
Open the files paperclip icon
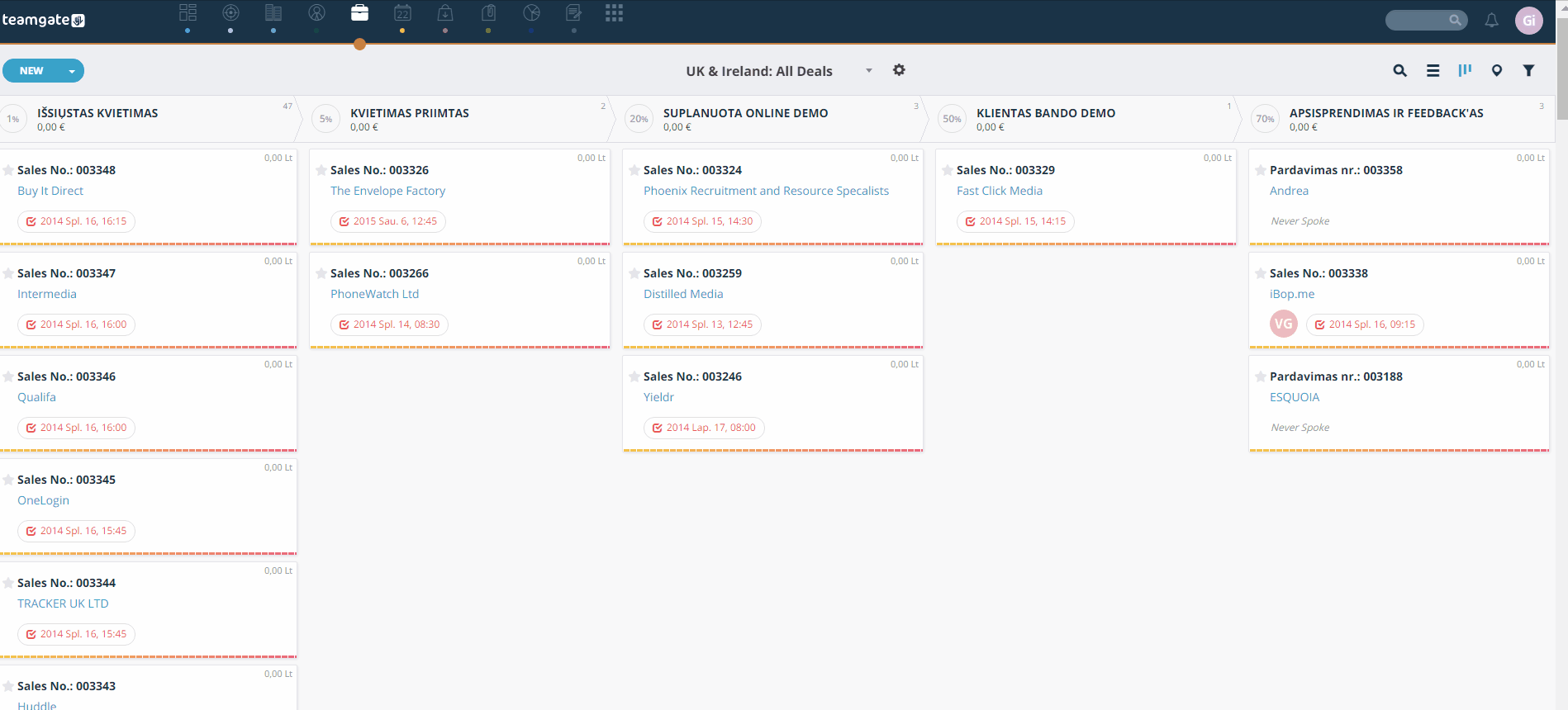[488, 13]
